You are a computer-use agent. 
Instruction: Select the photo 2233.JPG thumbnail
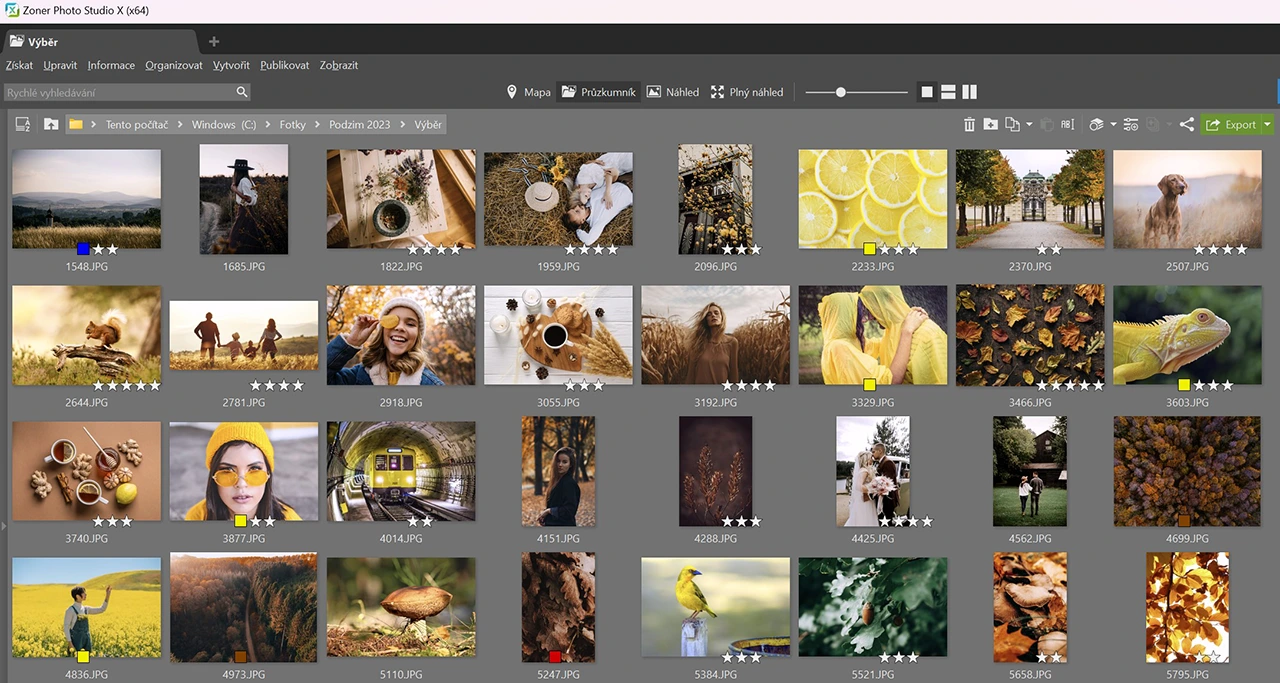(x=872, y=198)
